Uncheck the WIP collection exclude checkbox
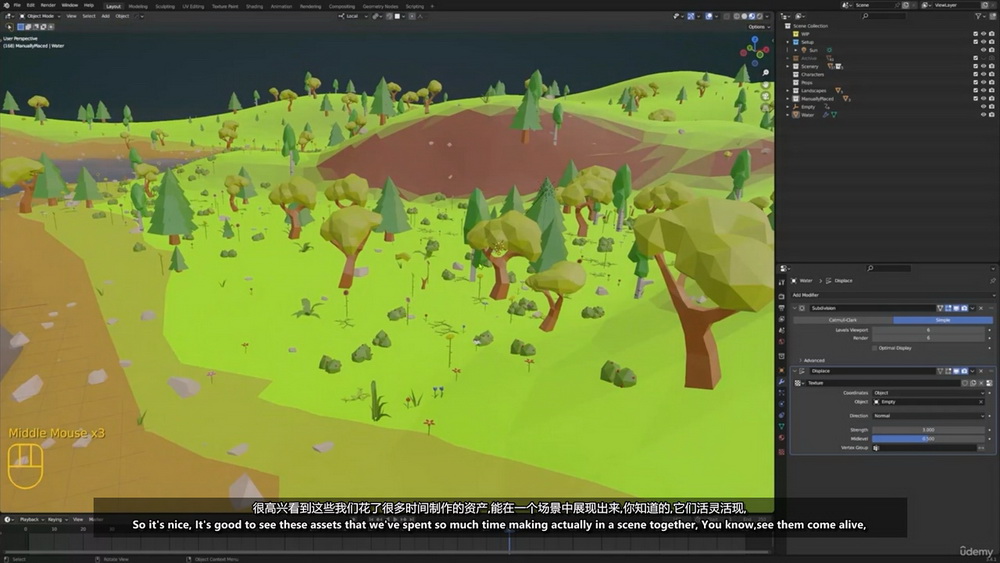Viewport: 1000px width, 563px height. point(975,34)
